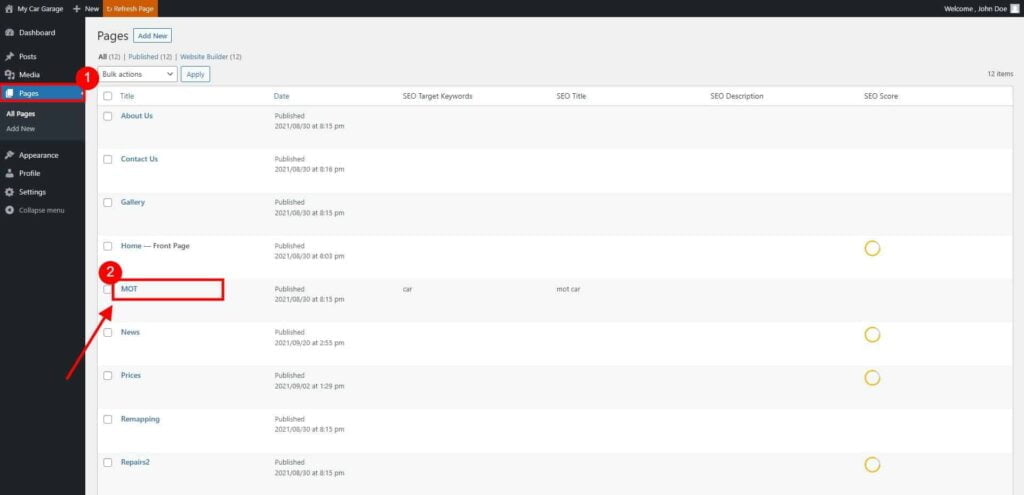The height and width of the screenshot is (495, 1024).
Task: Click the Settings icon in sidebar
Action: (9, 192)
